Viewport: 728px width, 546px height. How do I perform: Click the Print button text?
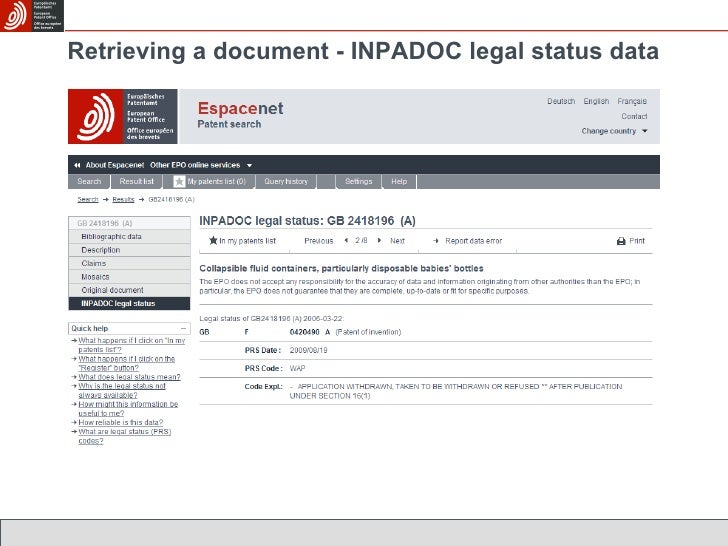(x=637, y=241)
